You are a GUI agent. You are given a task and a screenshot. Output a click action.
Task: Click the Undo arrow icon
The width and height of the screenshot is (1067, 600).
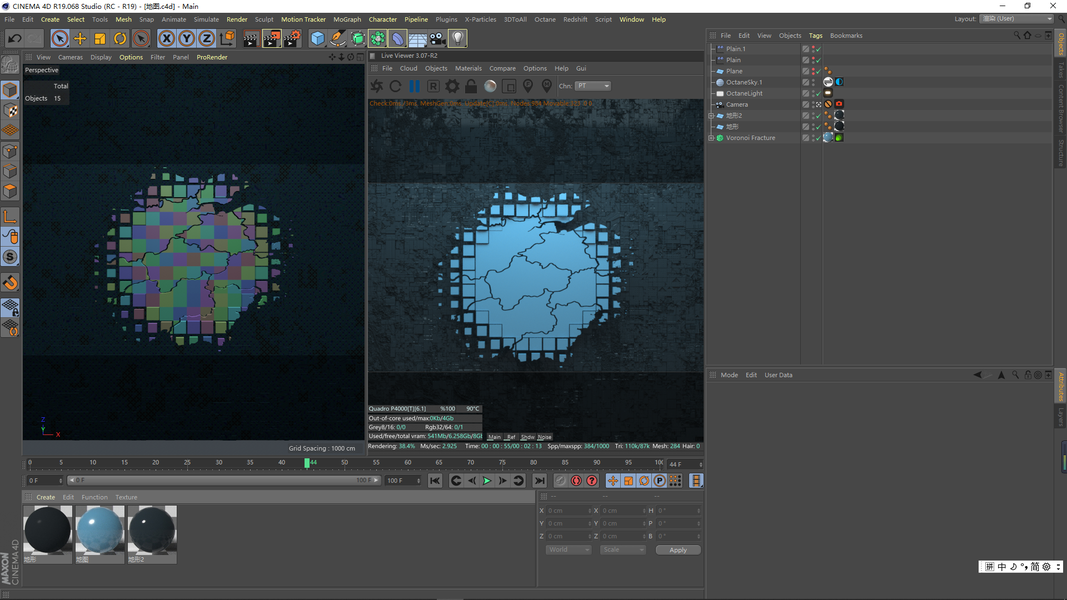tap(14, 39)
